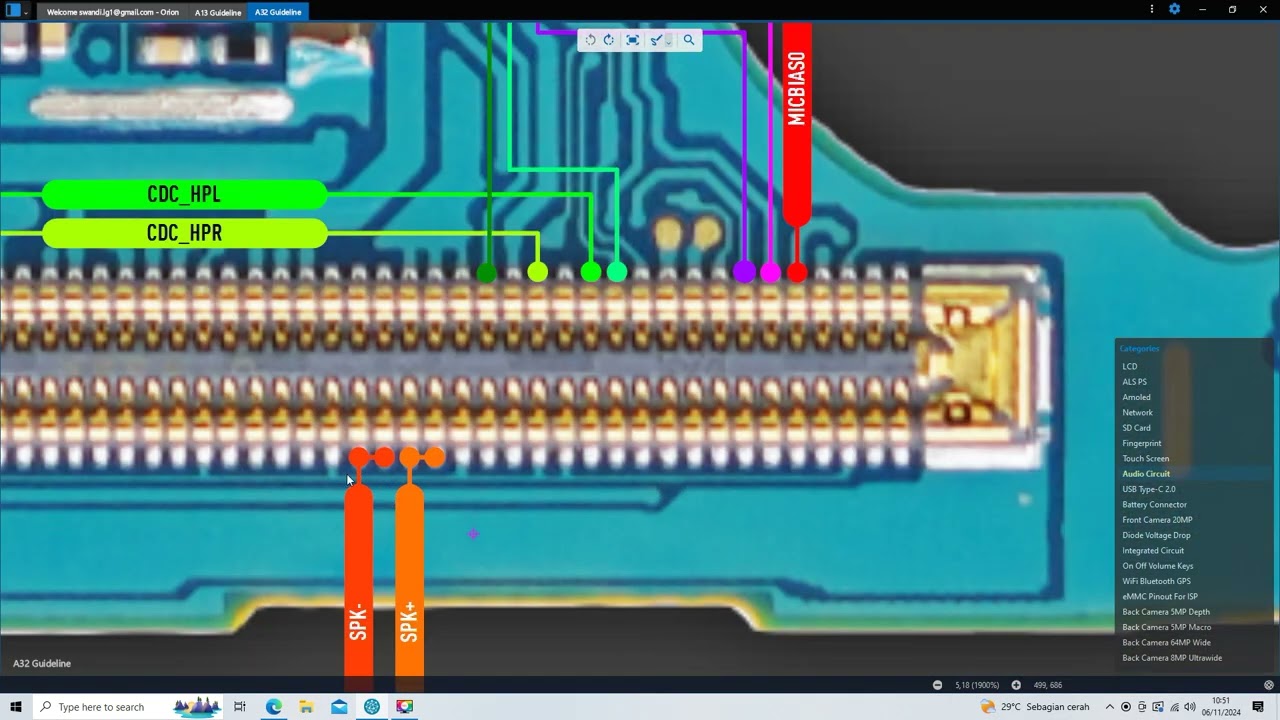Click the CDC_HPR signal label

click(x=184, y=234)
